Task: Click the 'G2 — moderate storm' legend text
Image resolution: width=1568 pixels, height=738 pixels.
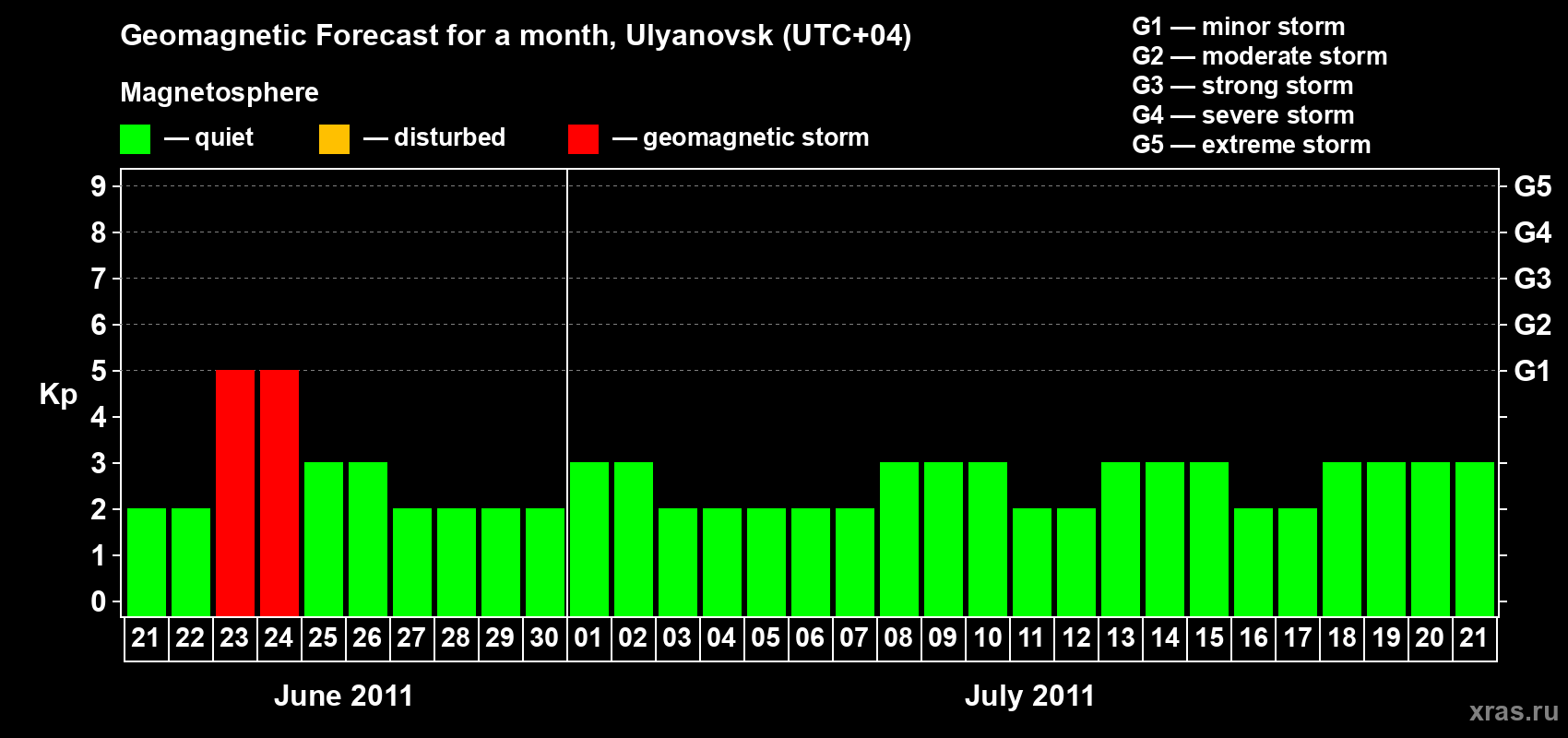Action: [x=1260, y=56]
